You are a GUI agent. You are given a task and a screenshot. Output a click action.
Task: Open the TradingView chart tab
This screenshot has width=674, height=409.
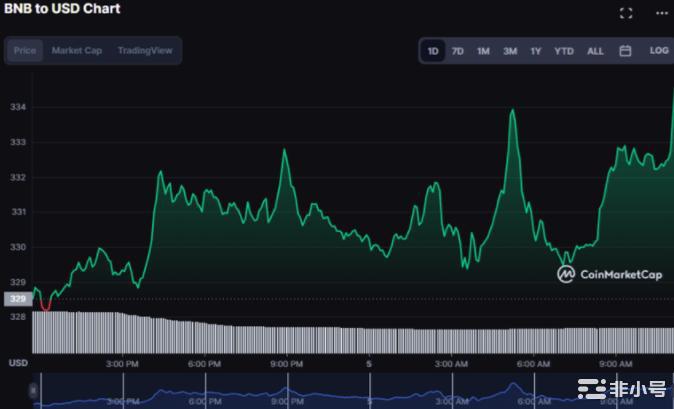144,51
